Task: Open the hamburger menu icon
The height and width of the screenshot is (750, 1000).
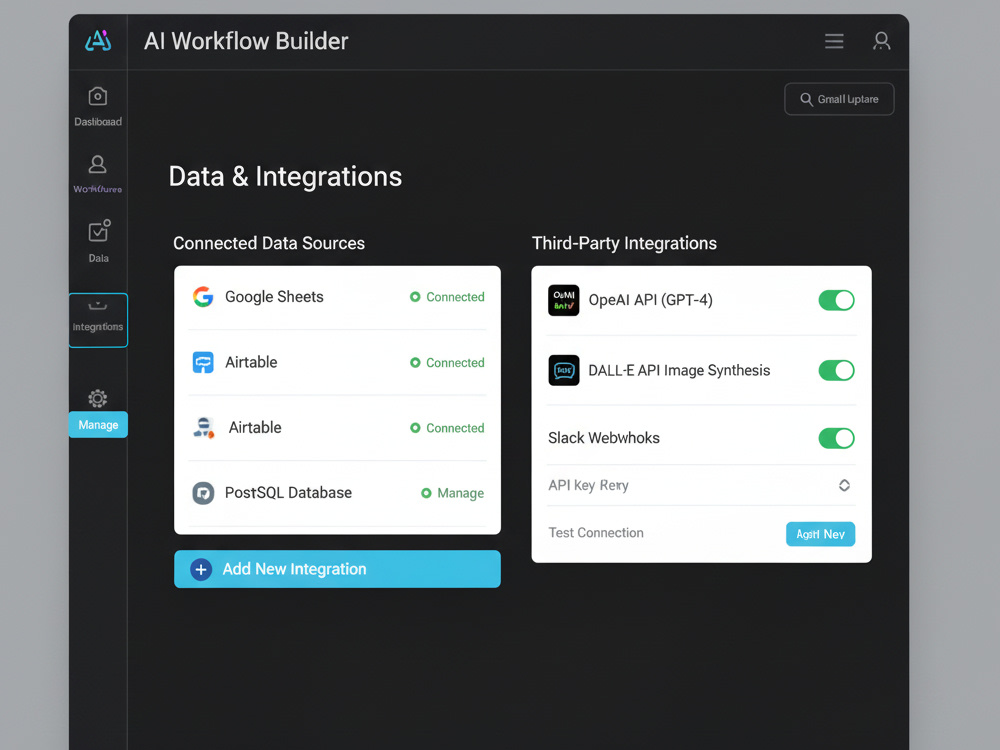Action: pyautogui.click(x=834, y=41)
